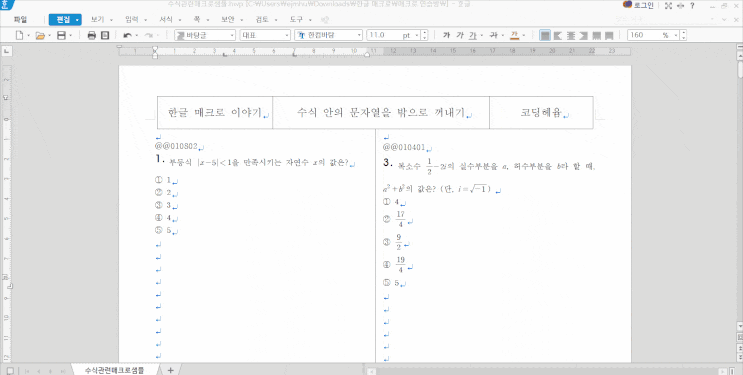
Task: Toggle strikethrough text formatting
Action: [x=493, y=35]
